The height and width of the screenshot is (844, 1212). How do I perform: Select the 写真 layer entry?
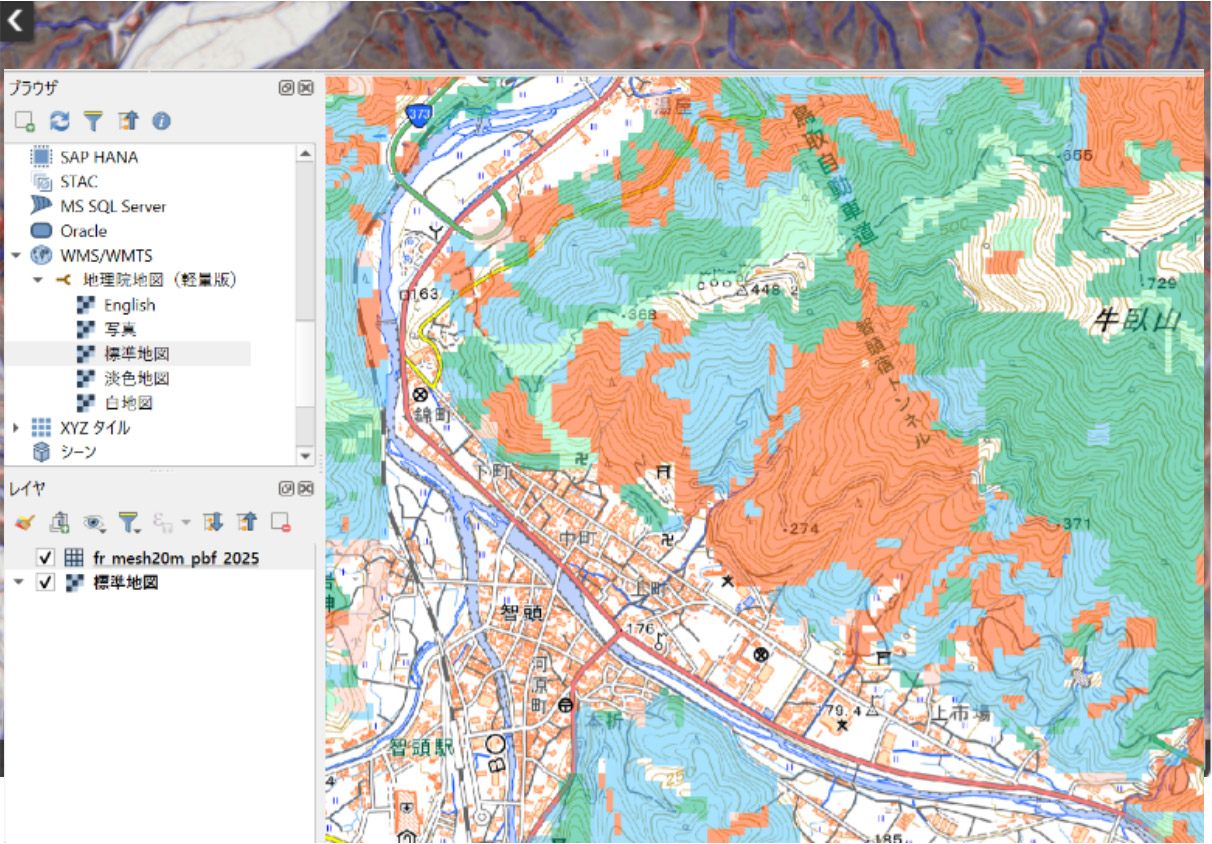[x=120, y=329]
